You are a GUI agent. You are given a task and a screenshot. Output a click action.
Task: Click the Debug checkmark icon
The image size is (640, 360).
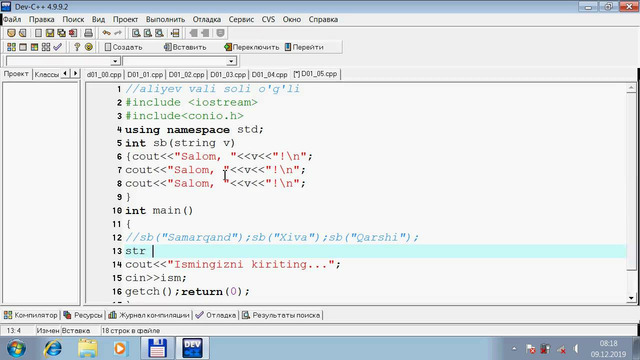(x=58, y=47)
